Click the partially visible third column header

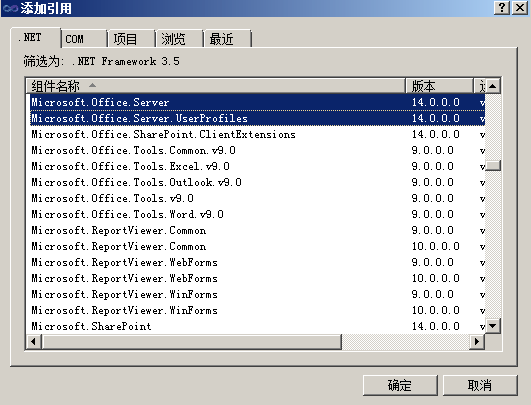(x=479, y=86)
